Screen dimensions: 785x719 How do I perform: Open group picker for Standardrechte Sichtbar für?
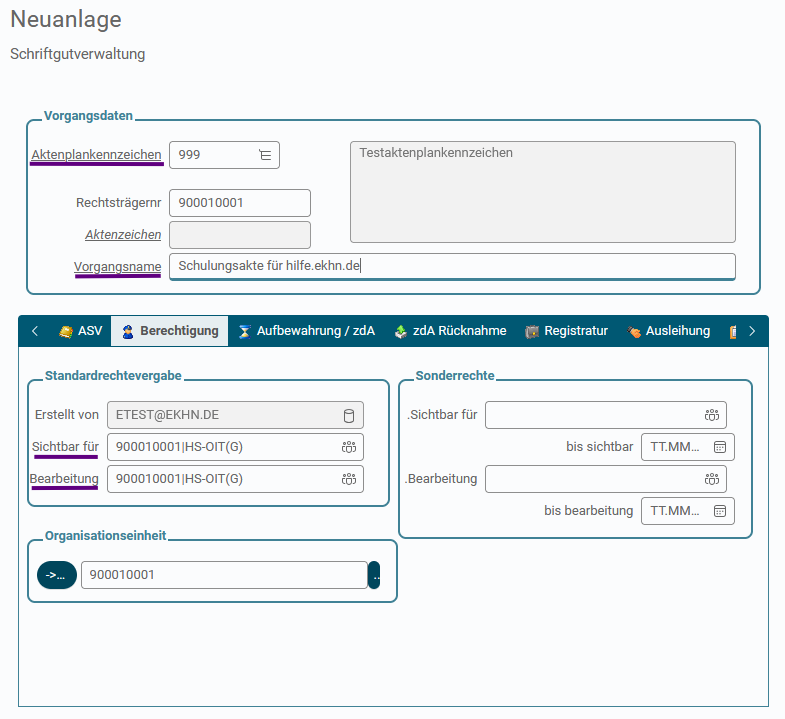click(x=349, y=447)
